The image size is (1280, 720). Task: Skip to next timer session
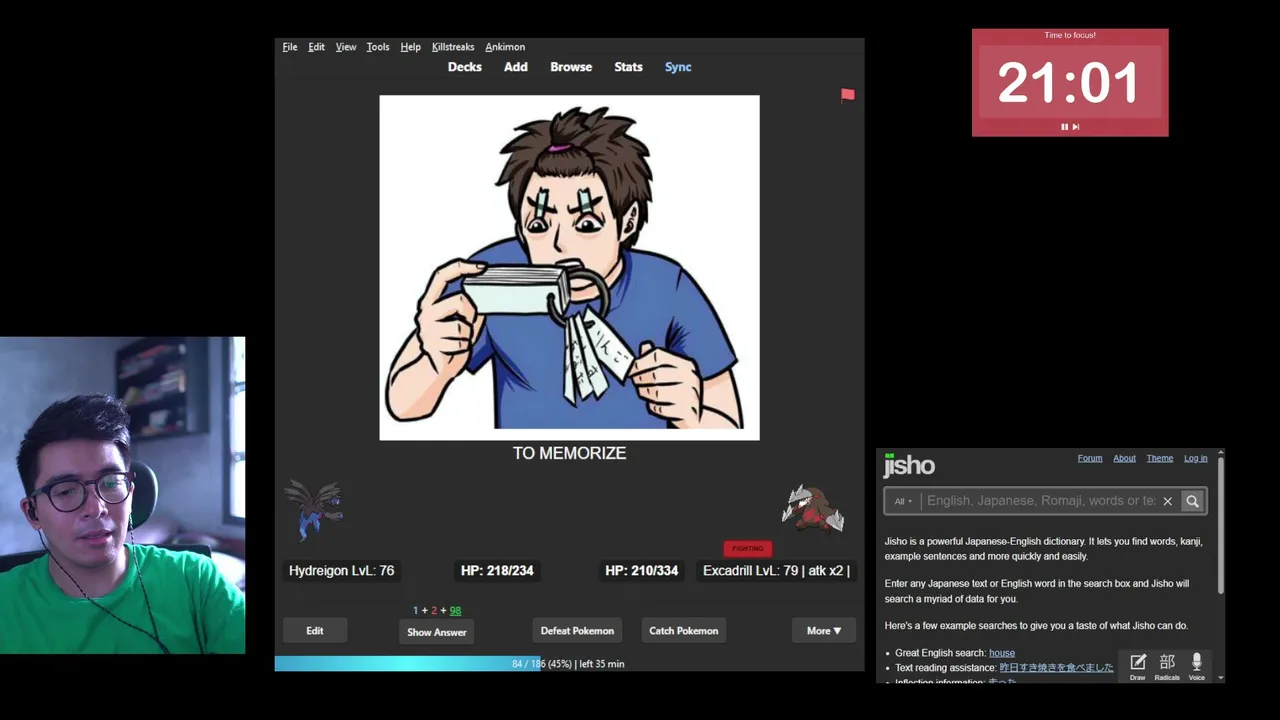click(1076, 127)
